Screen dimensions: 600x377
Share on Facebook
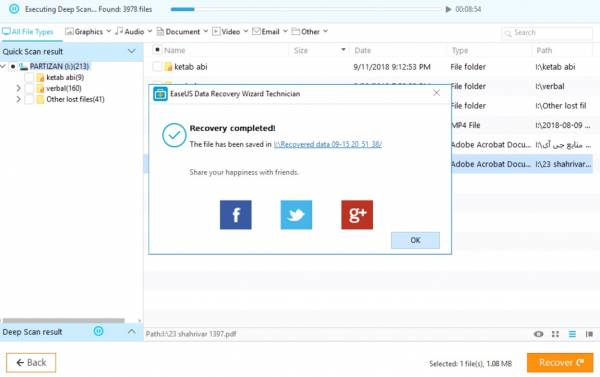coord(236,215)
